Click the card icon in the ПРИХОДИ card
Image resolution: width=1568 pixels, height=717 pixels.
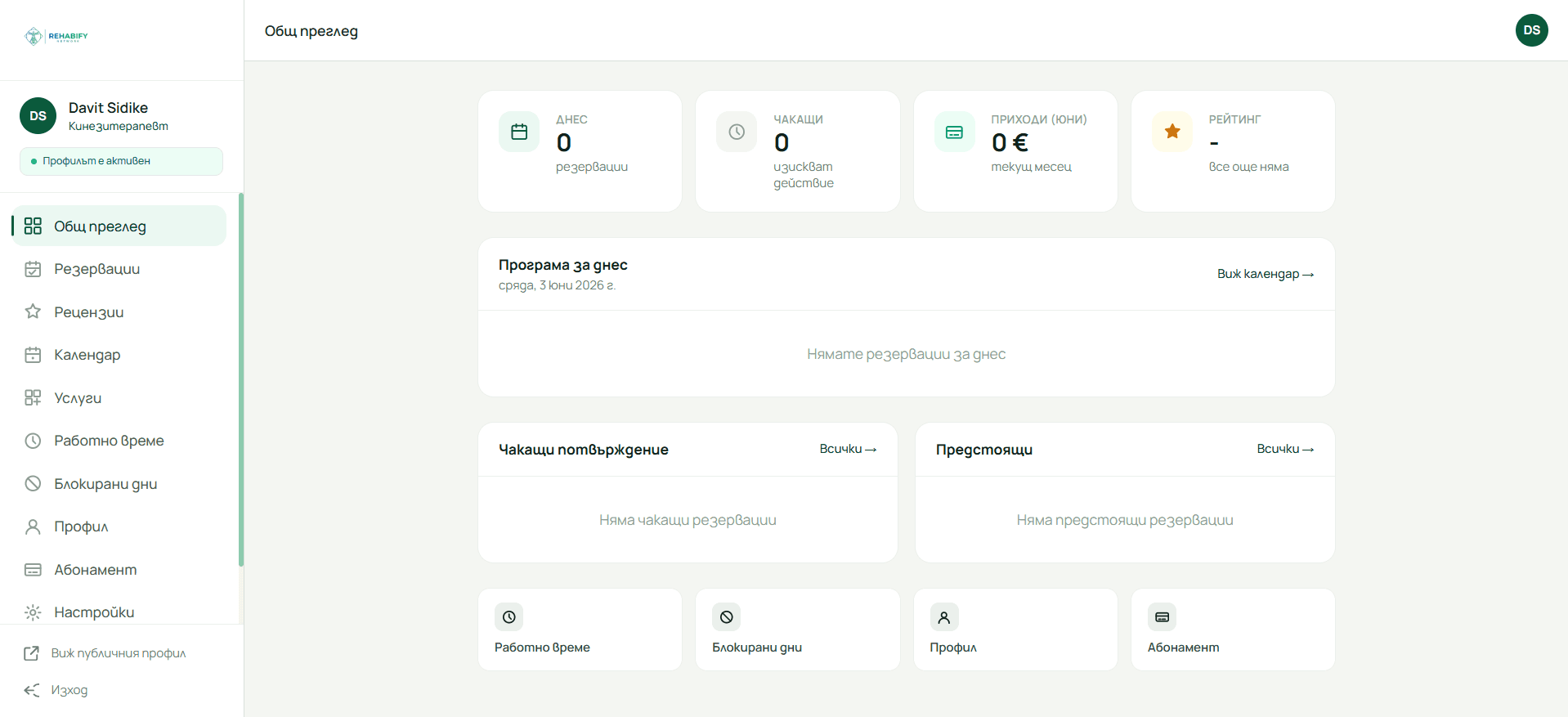(x=954, y=132)
